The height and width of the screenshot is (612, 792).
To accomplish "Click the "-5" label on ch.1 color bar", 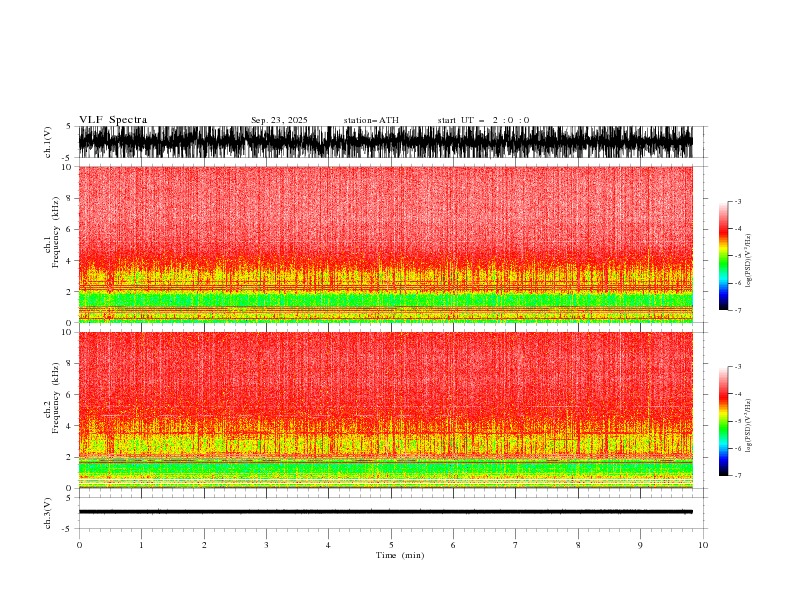I will click(x=737, y=256).
